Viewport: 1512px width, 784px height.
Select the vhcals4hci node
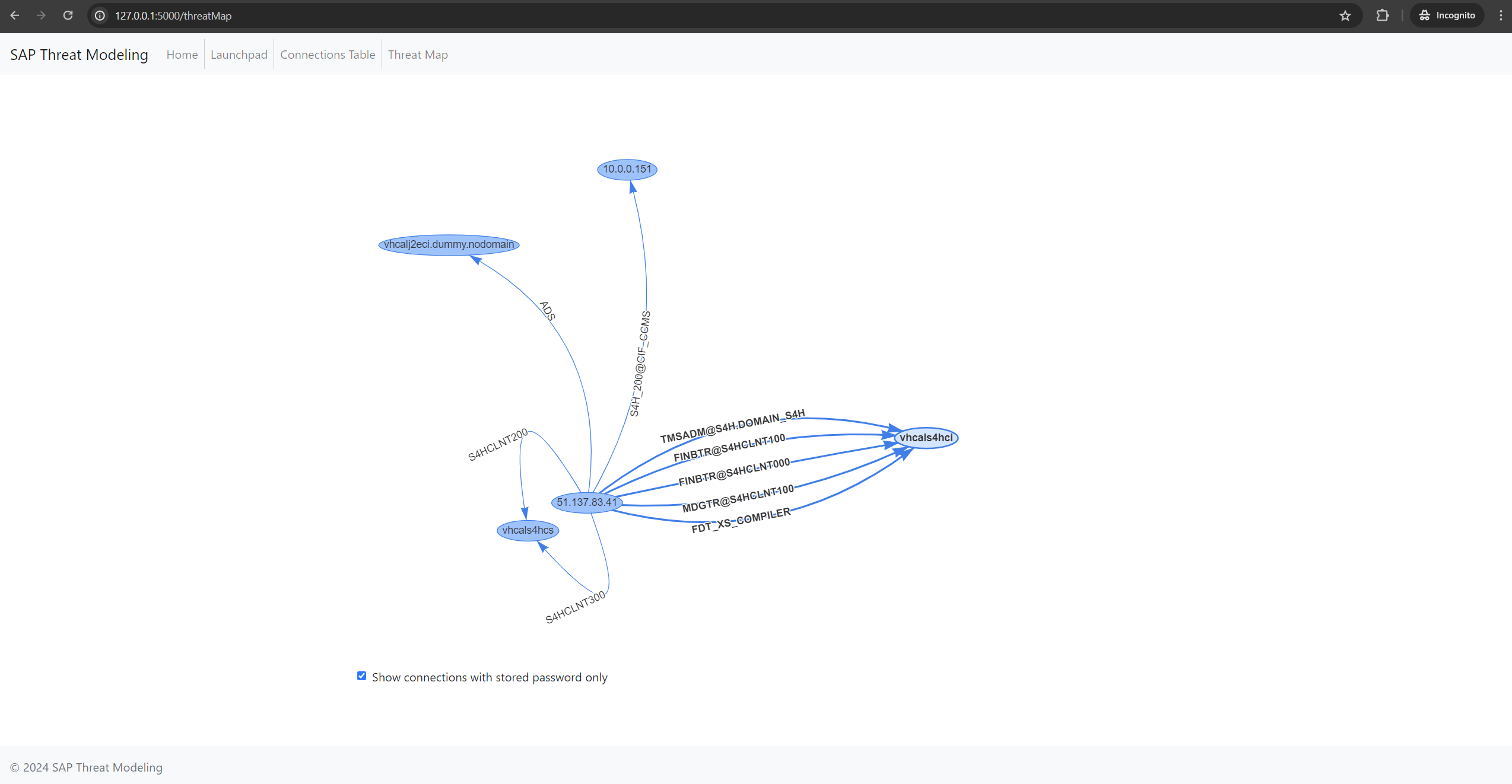[x=926, y=438]
